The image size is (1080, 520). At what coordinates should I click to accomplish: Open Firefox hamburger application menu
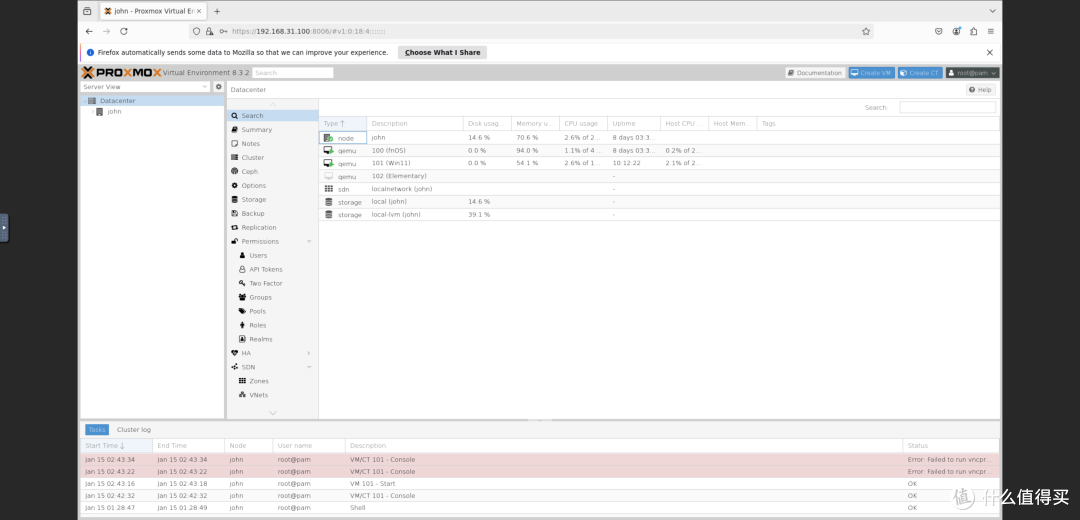990,32
